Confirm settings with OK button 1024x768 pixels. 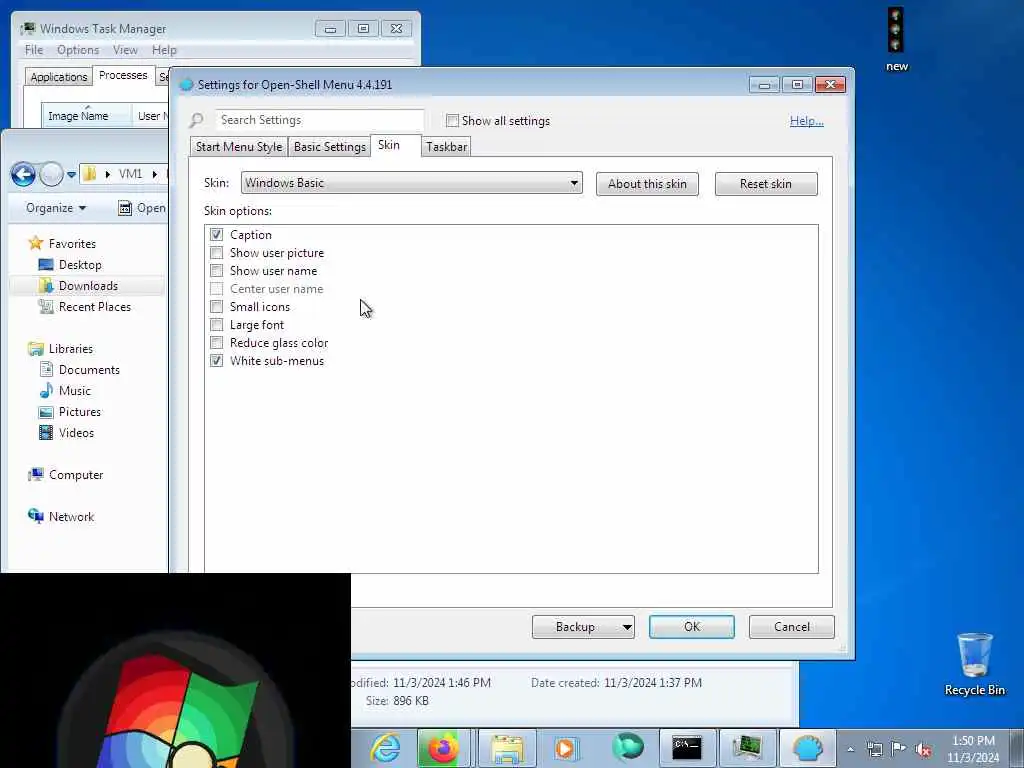pyautogui.click(x=692, y=627)
